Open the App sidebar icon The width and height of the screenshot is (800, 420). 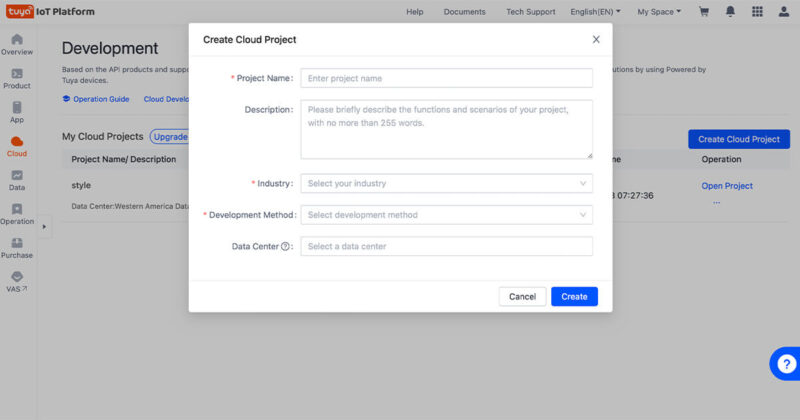(x=17, y=107)
